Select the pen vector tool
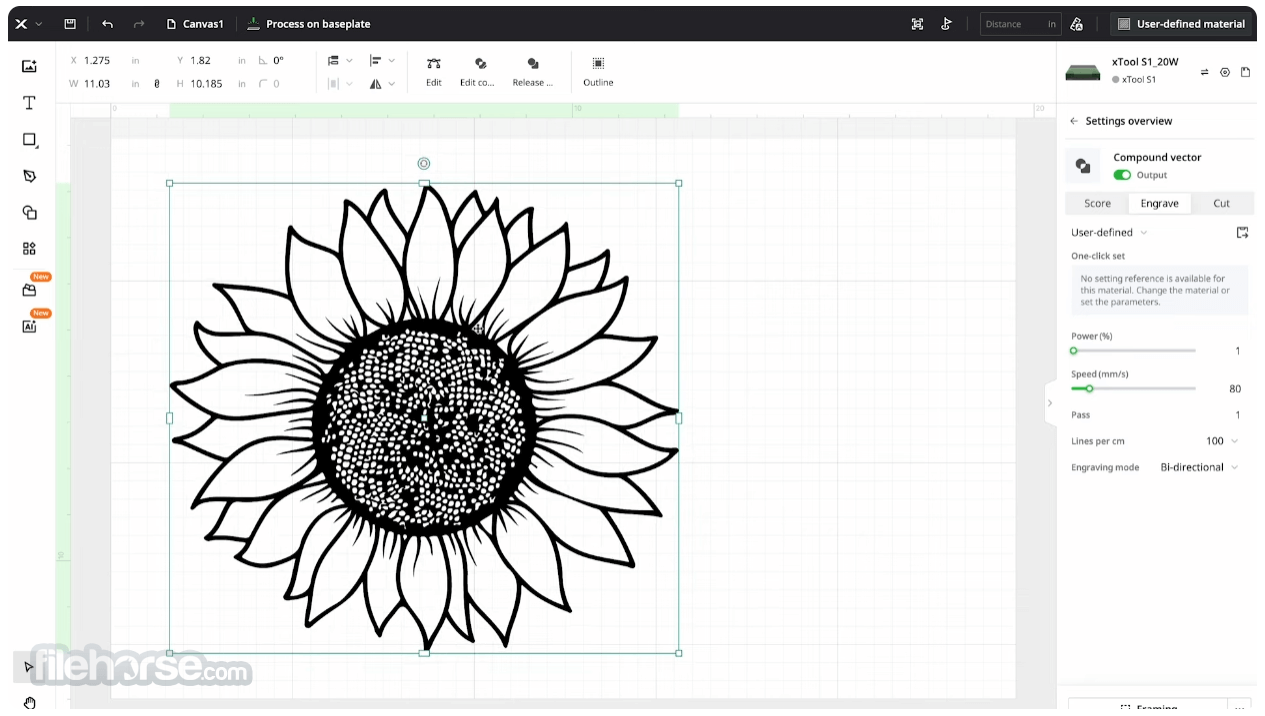The image size is (1265, 716). pyautogui.click(x=29, y=176)
